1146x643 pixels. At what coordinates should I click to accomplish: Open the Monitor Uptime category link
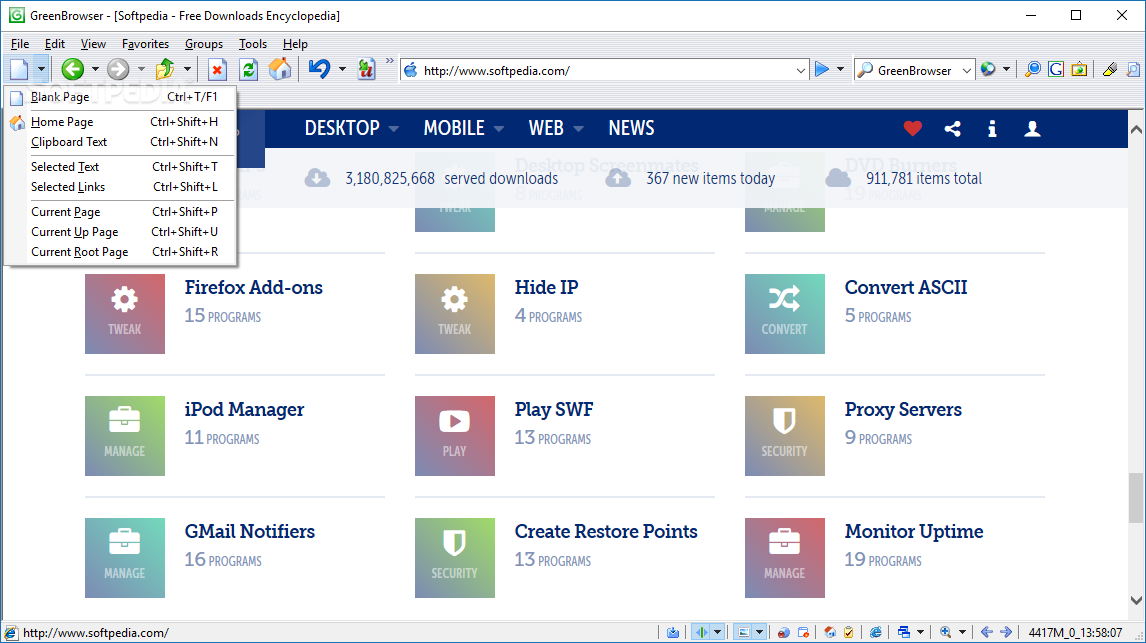pyautogui.click(x=914, y=531)
